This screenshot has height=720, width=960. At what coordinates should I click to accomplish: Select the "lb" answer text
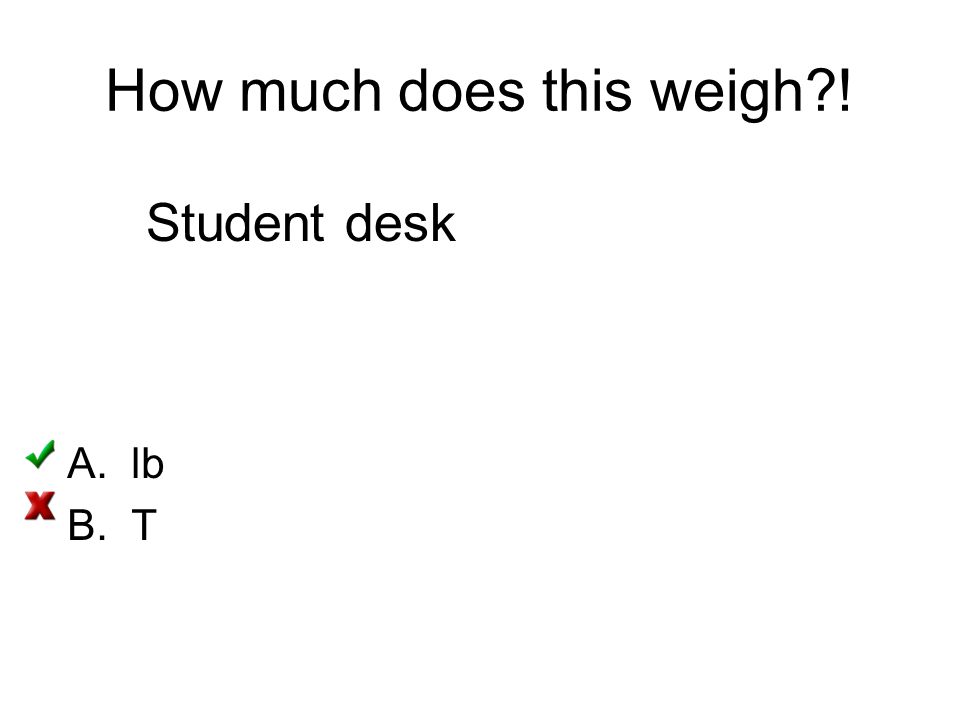pyautogui.click(x=148, y=463)
